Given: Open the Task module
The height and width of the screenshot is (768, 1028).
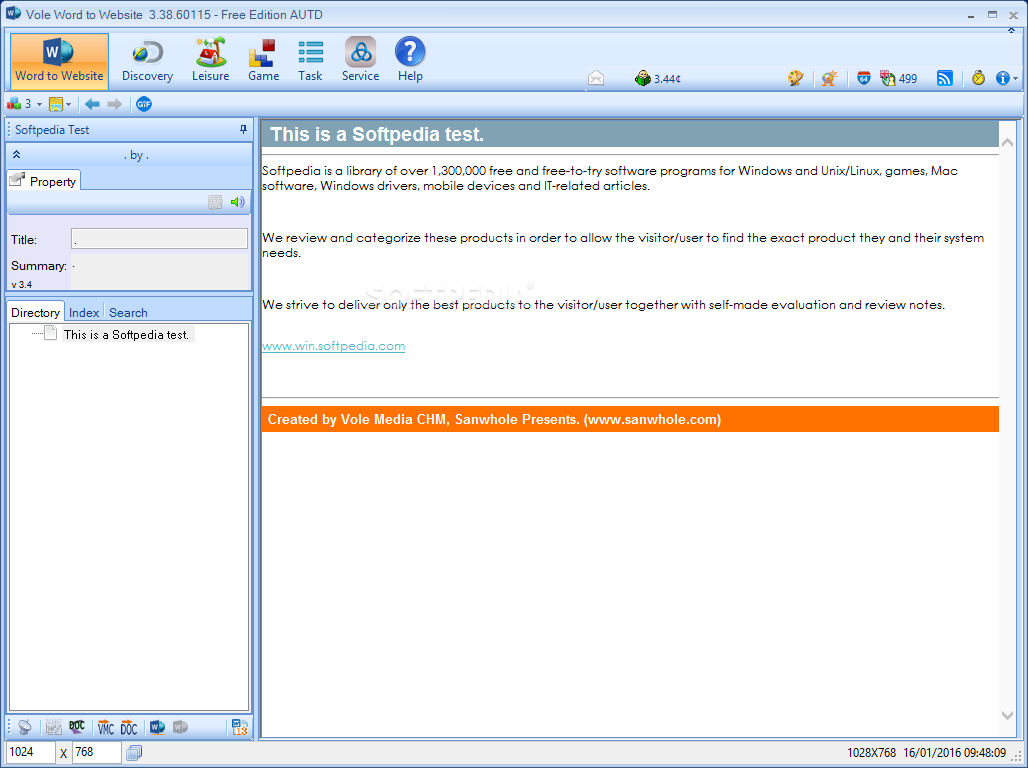Looking at the screenshot, I should click(310, 60).
